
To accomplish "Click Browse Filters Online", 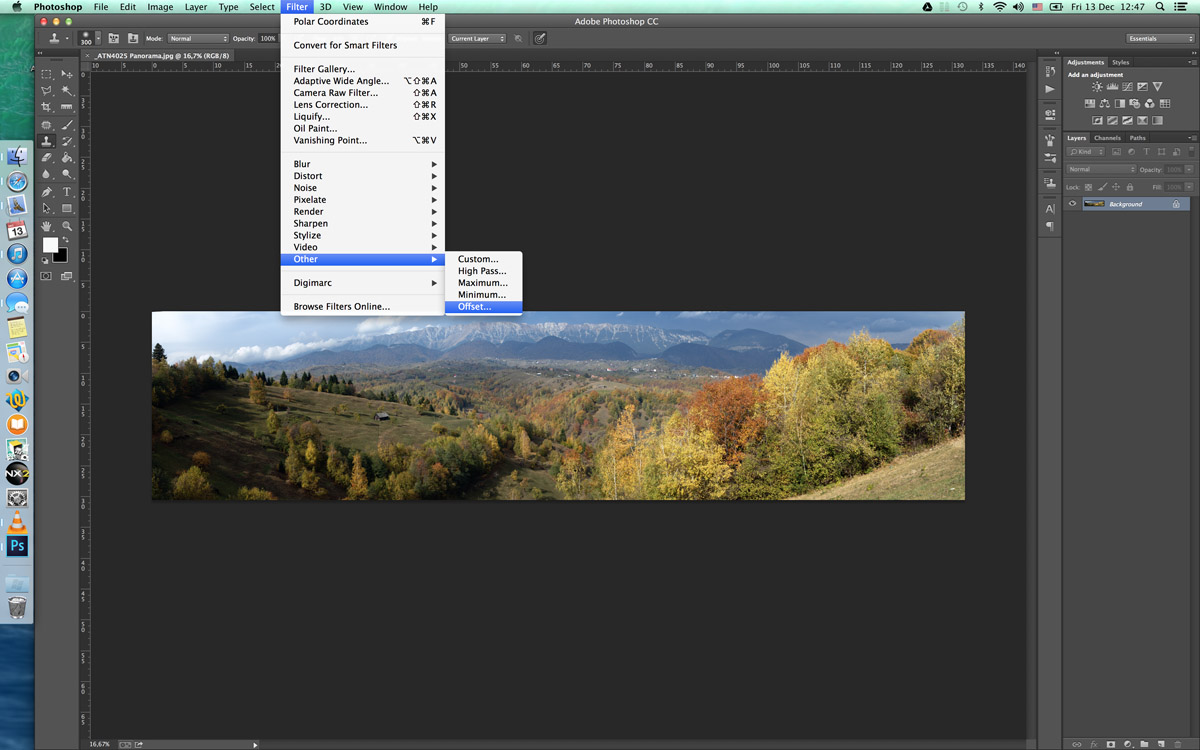I will (341, 307).
